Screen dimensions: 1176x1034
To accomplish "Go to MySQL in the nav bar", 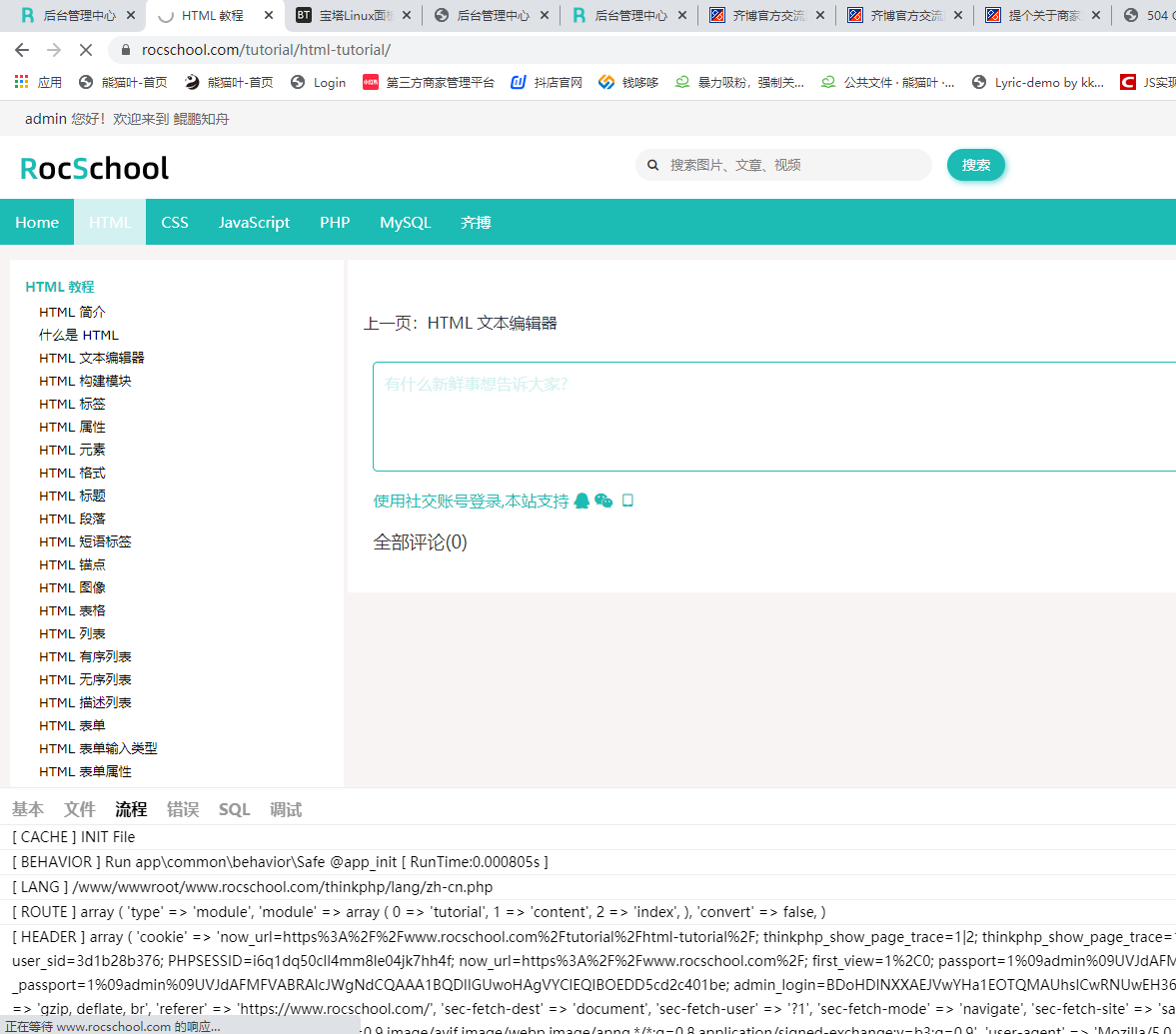I will pos(405,222).
